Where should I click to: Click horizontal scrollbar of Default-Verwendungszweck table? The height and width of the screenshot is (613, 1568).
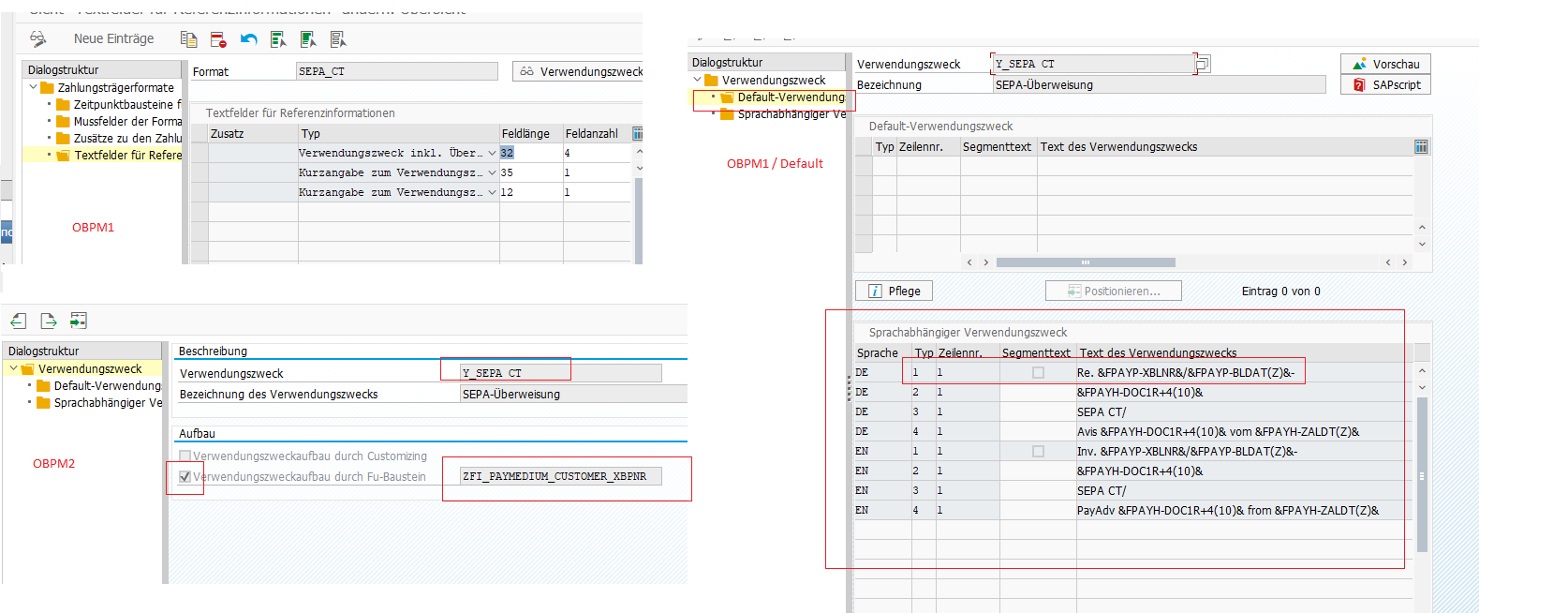pyautogui.click(x=1085, y=262)
